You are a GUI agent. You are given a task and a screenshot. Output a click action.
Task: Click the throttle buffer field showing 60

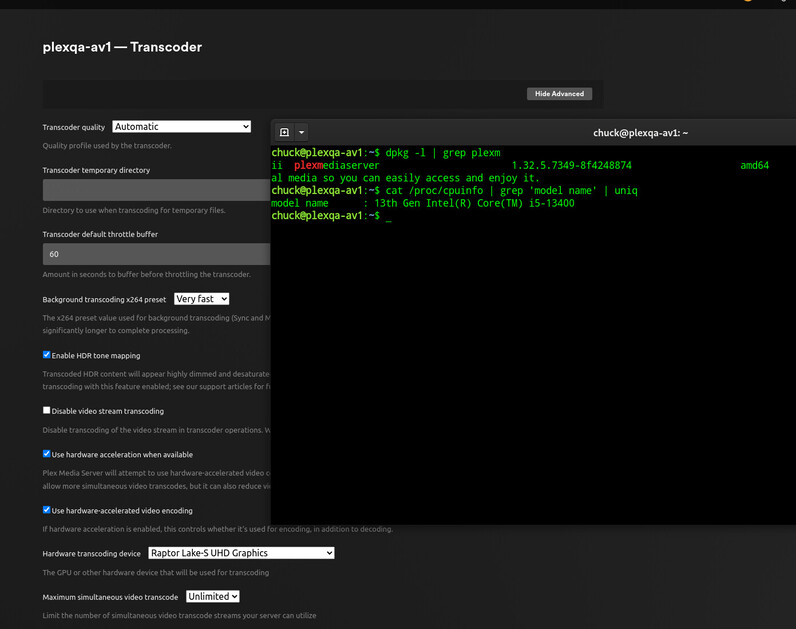[156, 254]
